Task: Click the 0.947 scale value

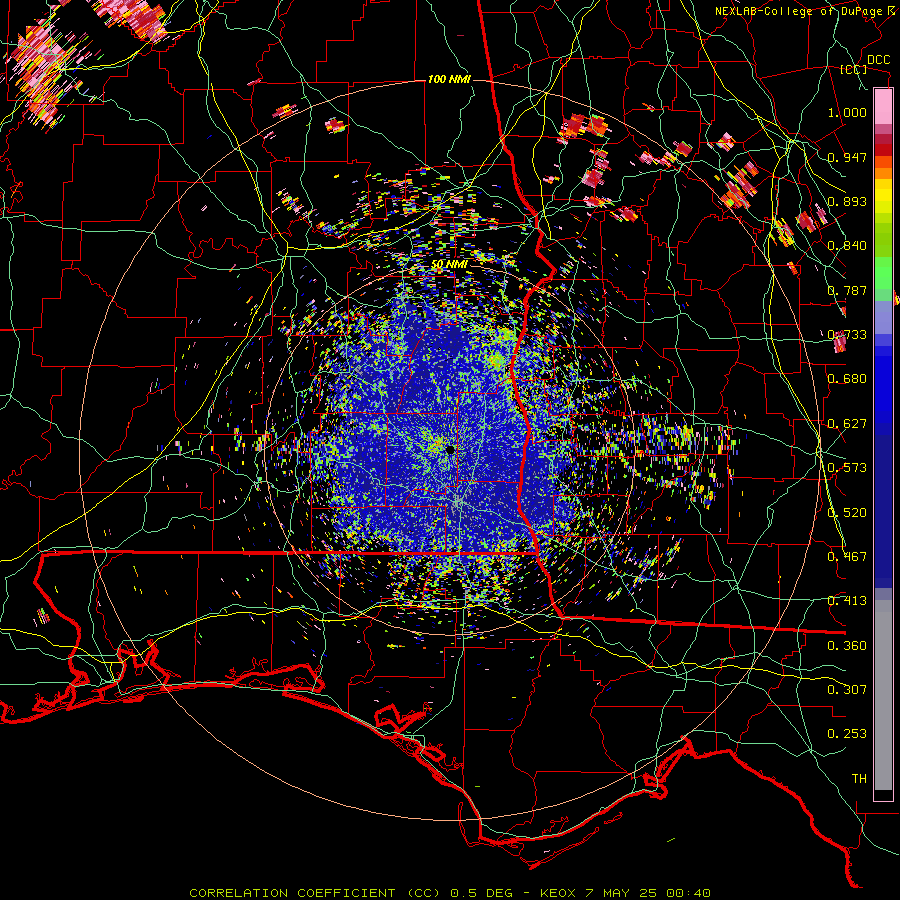Action: click(x=847, y=157)
